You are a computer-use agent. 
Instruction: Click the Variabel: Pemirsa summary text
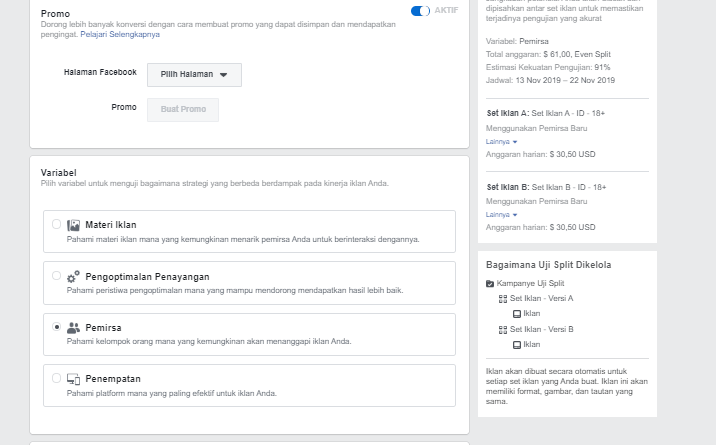pos(517,42)
